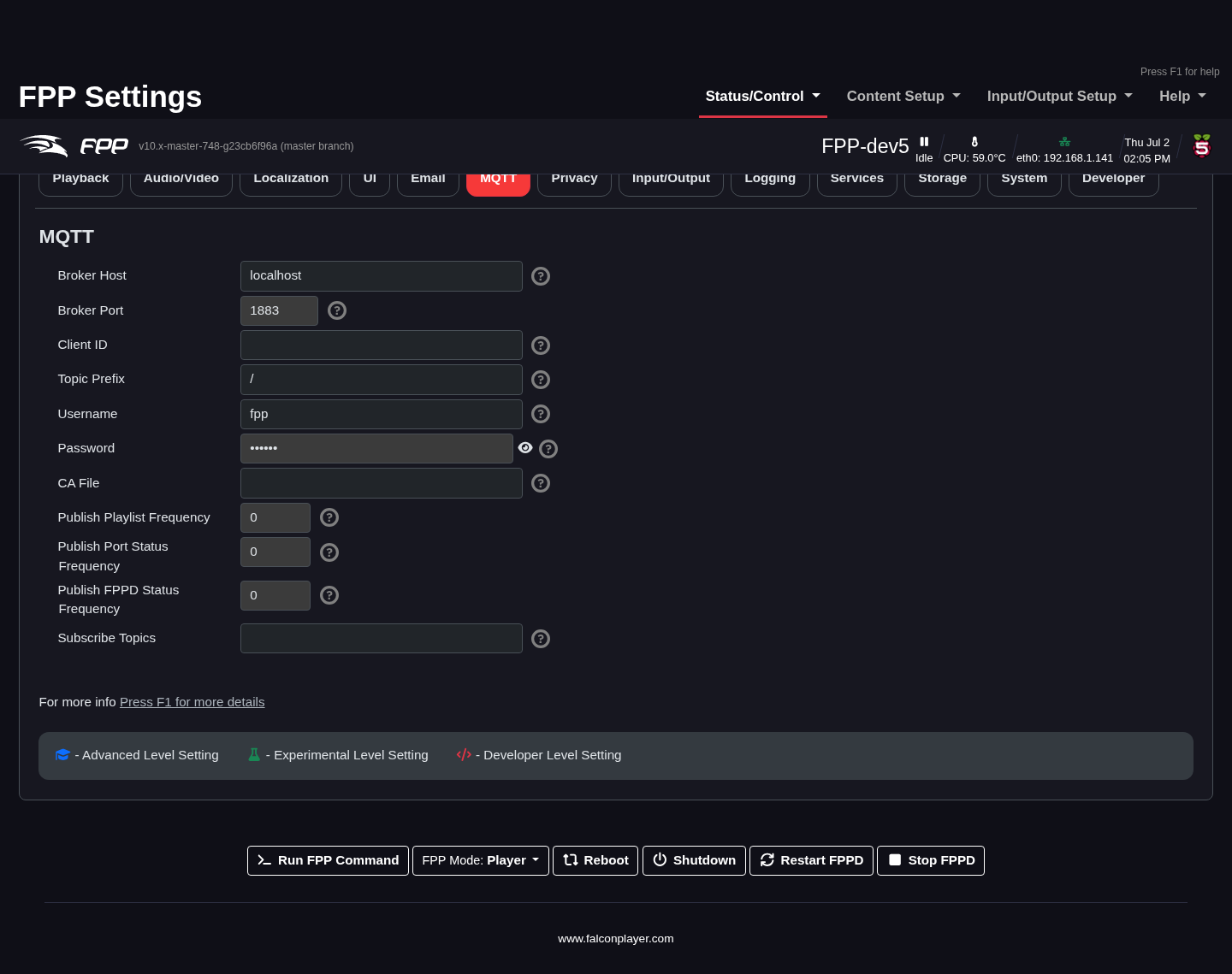The width and height of the screenshot is (1232, 974).
Task: Click the Raspberry Pi 5 platform icon
Action: tap(1202, 146)
